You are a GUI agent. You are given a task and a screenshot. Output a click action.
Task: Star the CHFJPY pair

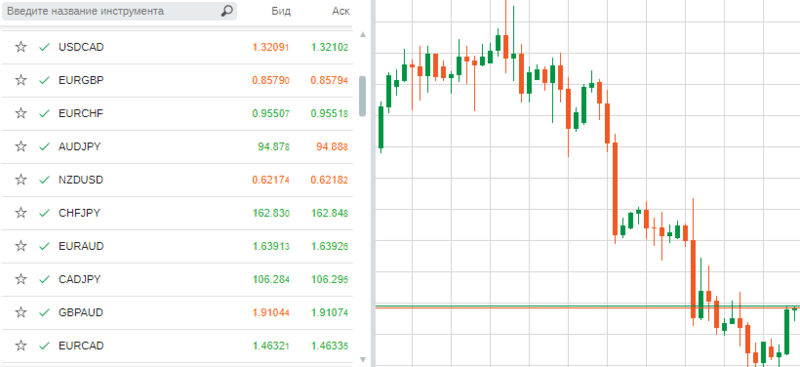pyautogui.click(x=20, y=213)
